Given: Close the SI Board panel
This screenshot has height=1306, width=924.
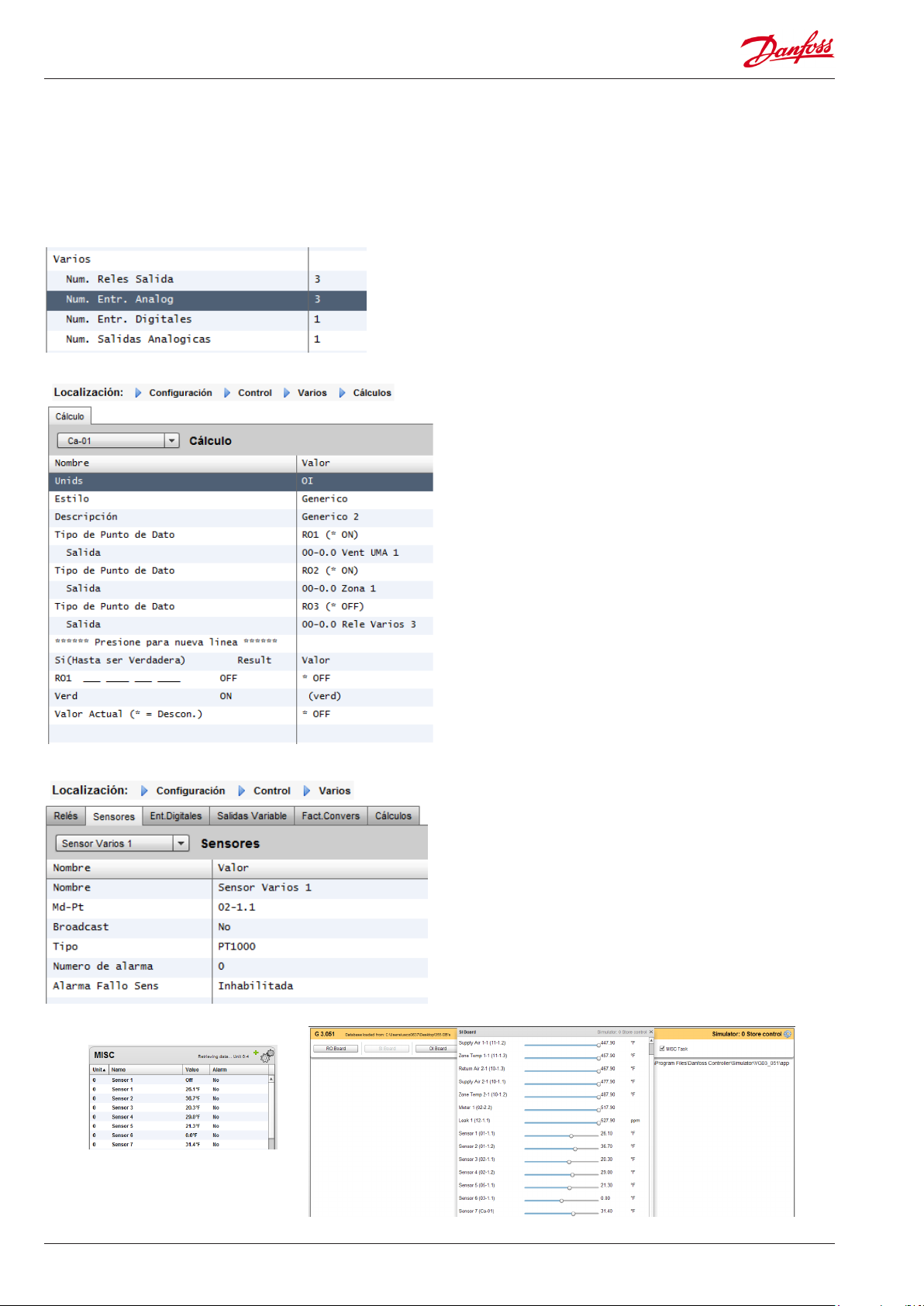Looking at the screenshot, I should point(651,1032).
